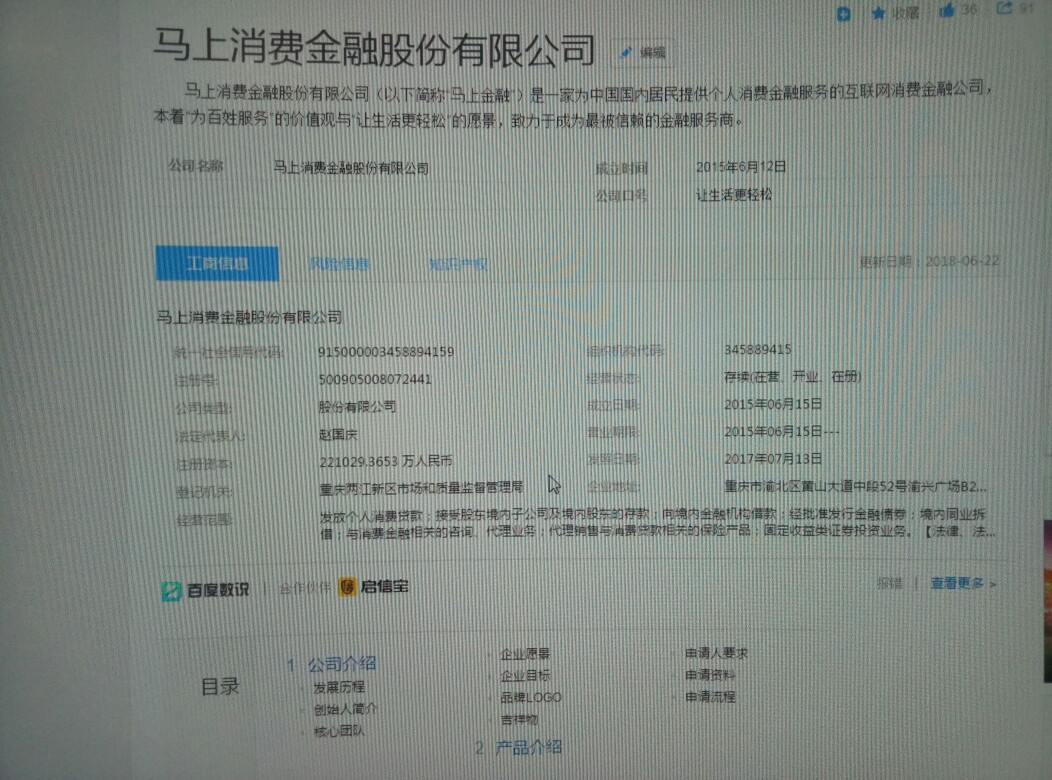The width and height of the screenshot is (1052, 780).
Task: Open the 公司介绍 catalog heading
Action: [x=341, y=664]
